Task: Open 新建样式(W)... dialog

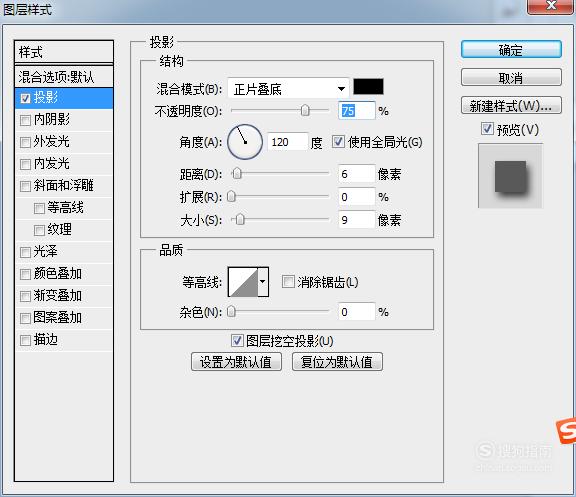Action: 511,106
